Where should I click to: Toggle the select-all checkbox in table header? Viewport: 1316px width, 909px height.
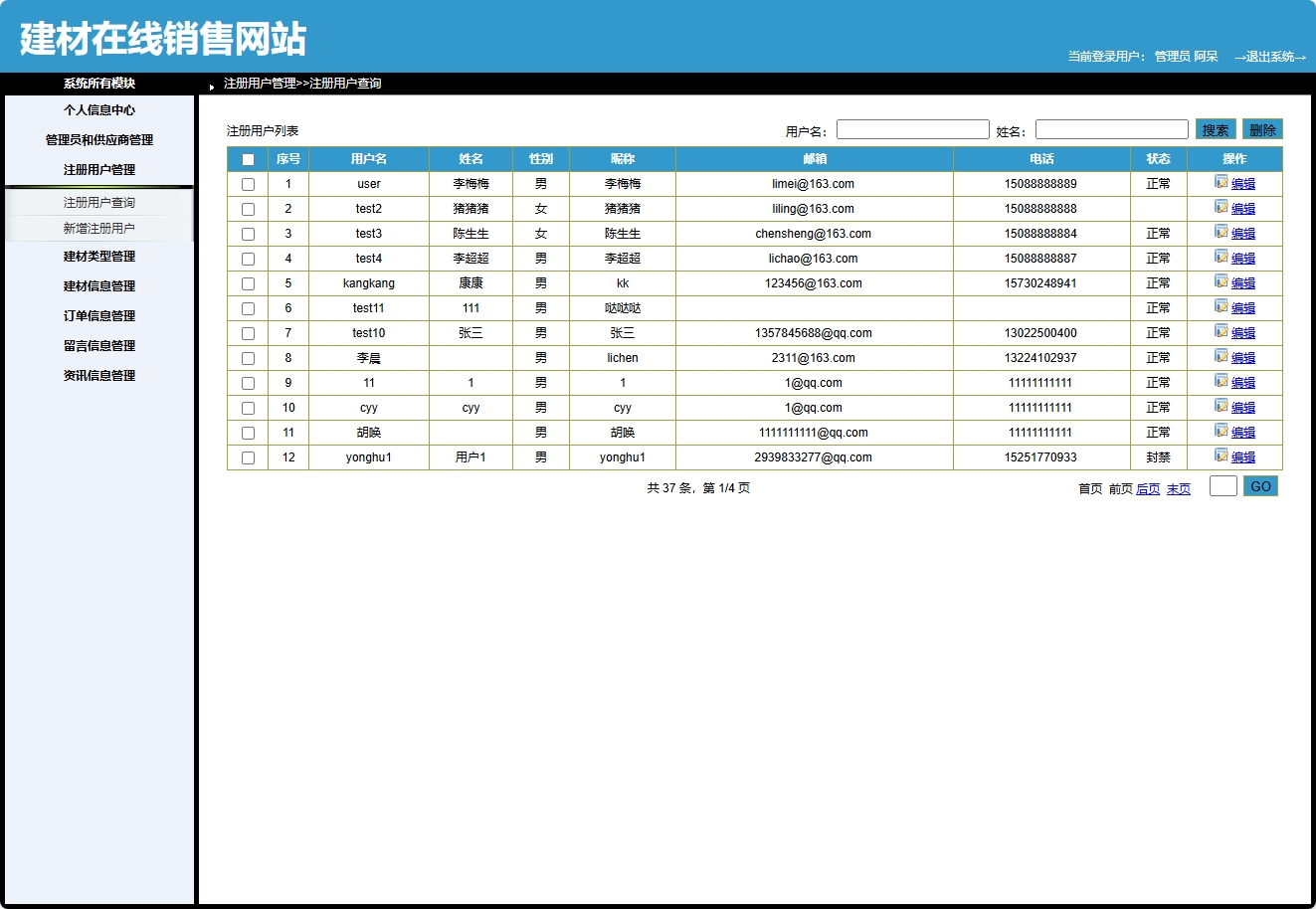coord(248,158)
